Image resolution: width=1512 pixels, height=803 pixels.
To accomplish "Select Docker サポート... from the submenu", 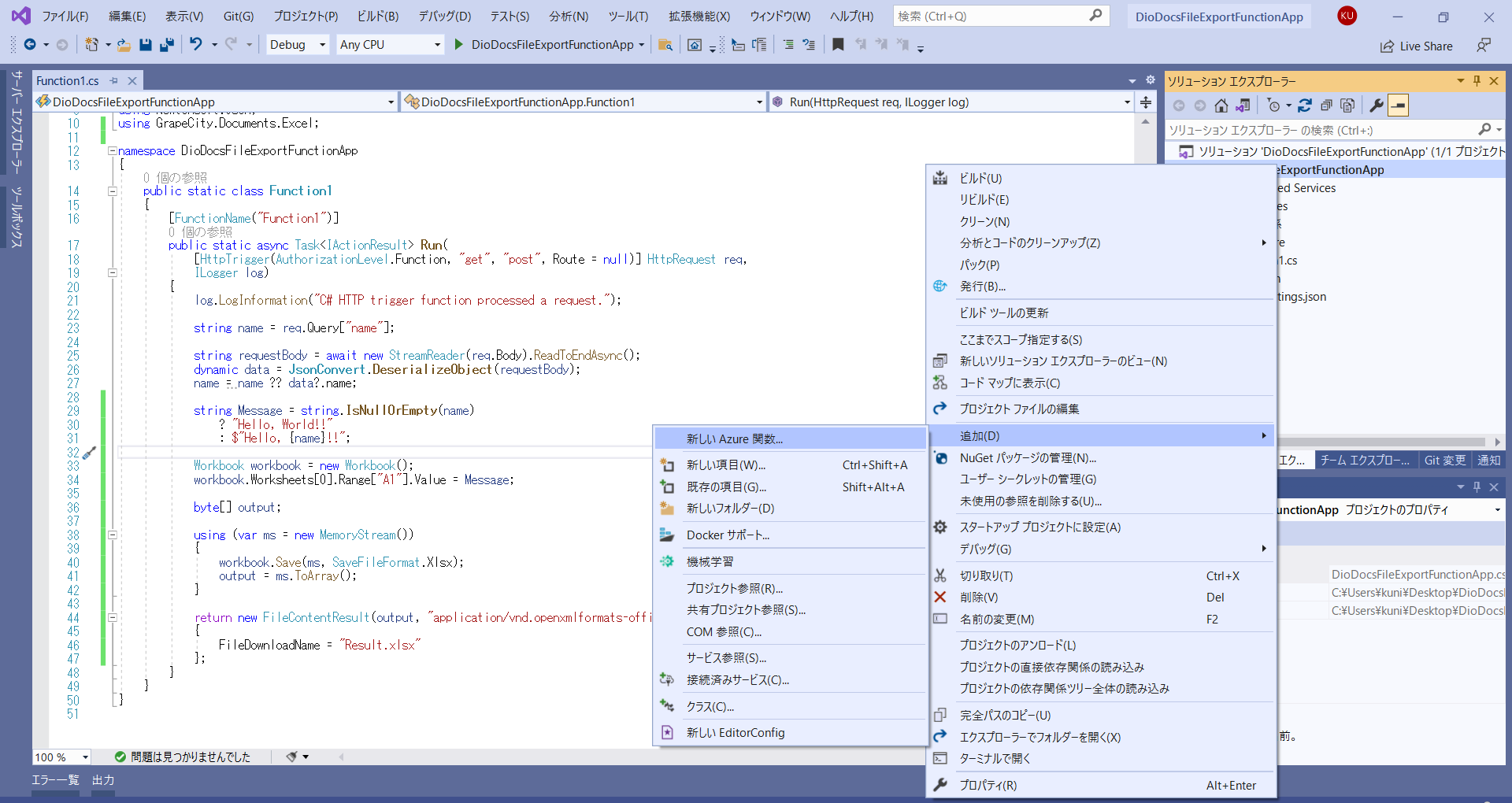I will tap(791, 535).
